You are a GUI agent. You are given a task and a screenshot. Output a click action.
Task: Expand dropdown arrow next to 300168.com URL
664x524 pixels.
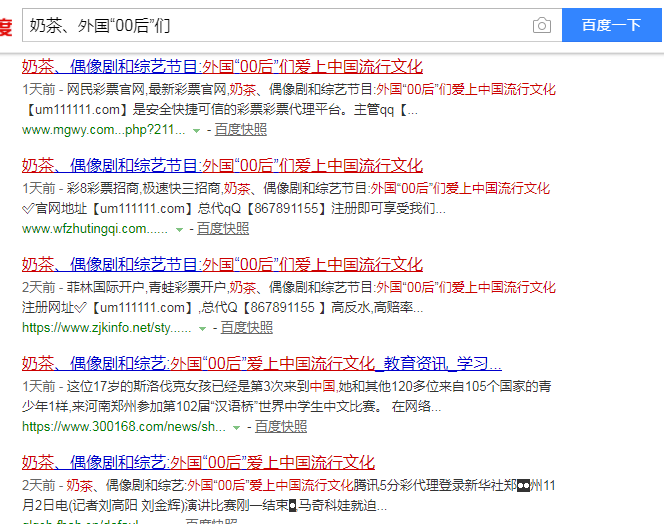pos(237,427)
